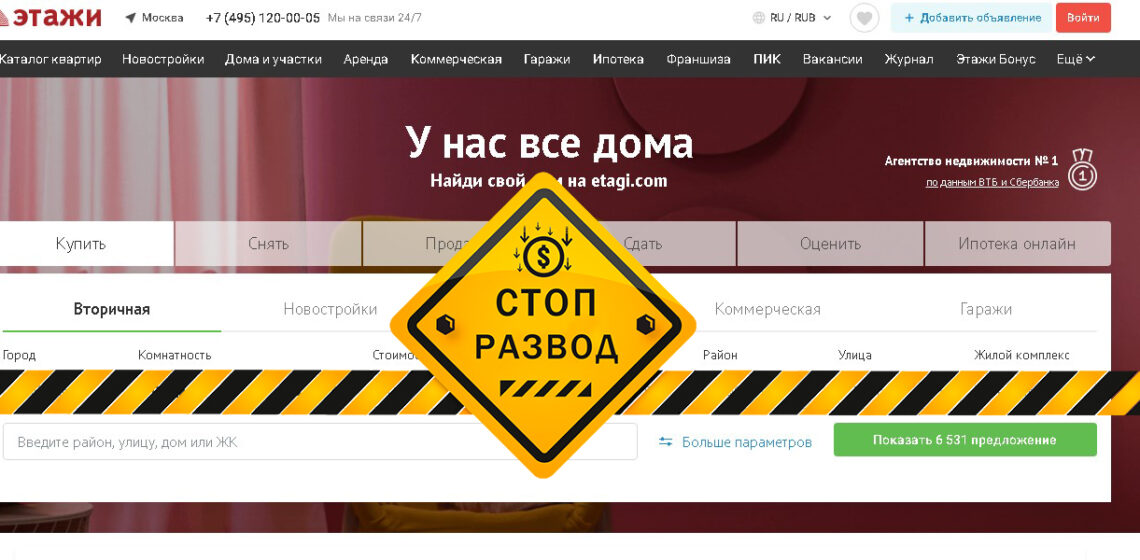Image resolution: width=1140 pixels, height=560 pixels.
Task: Open the Москва city selector
Action: point(162,18)
